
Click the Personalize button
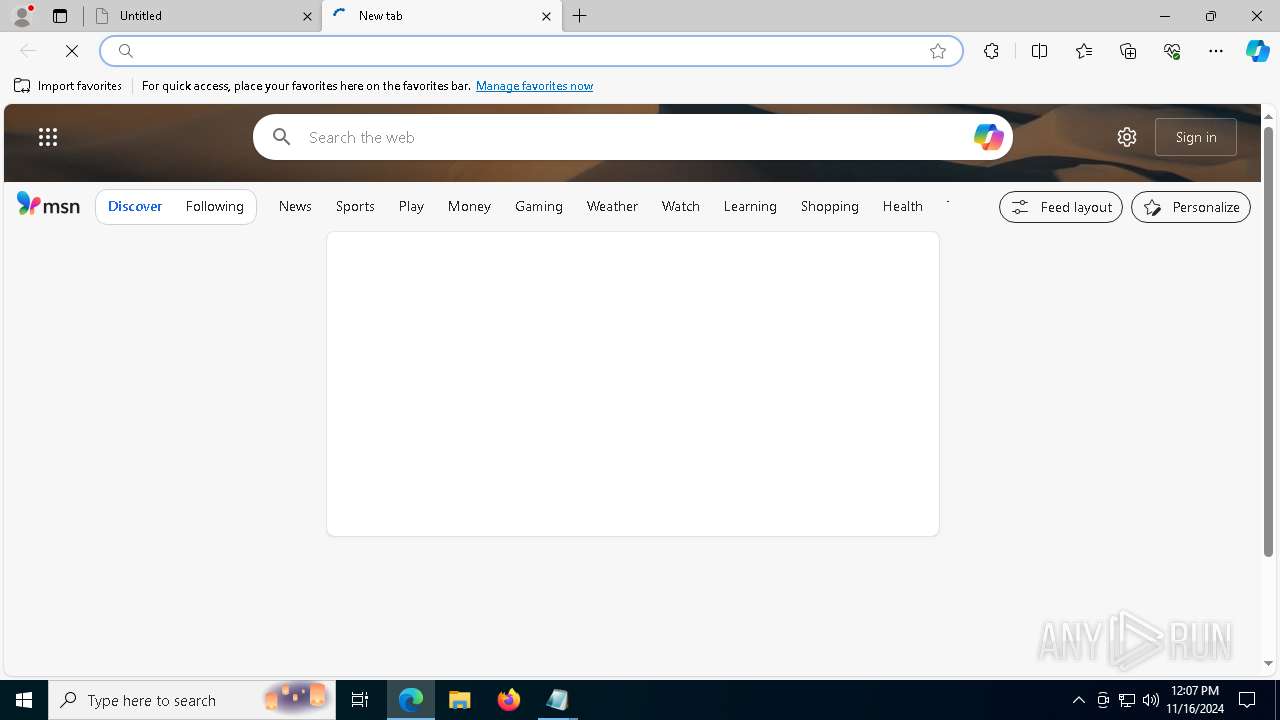(x=1191, y=207)
